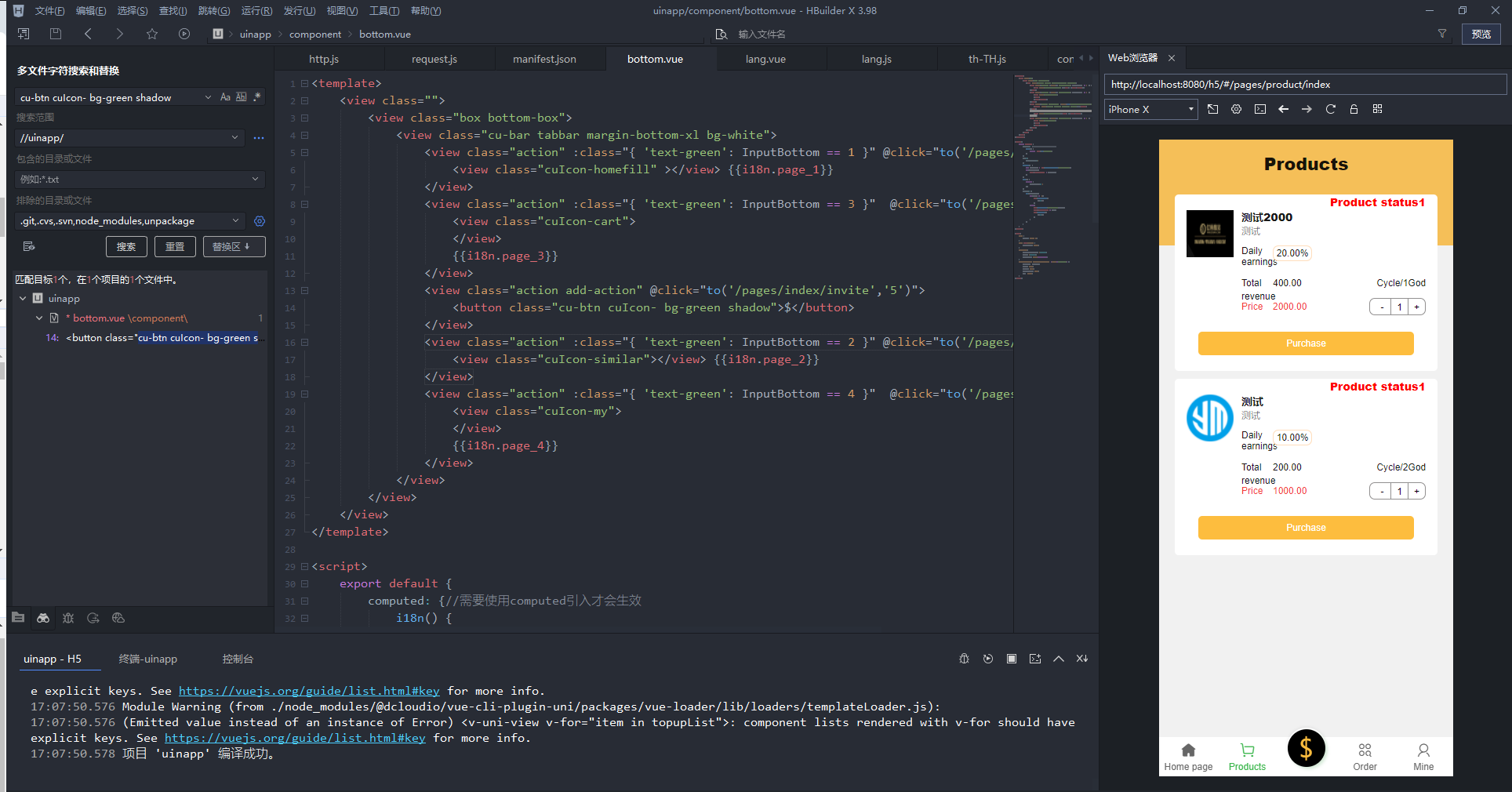Go back with the left chevron in toolbar

click(x=88, y=34)
